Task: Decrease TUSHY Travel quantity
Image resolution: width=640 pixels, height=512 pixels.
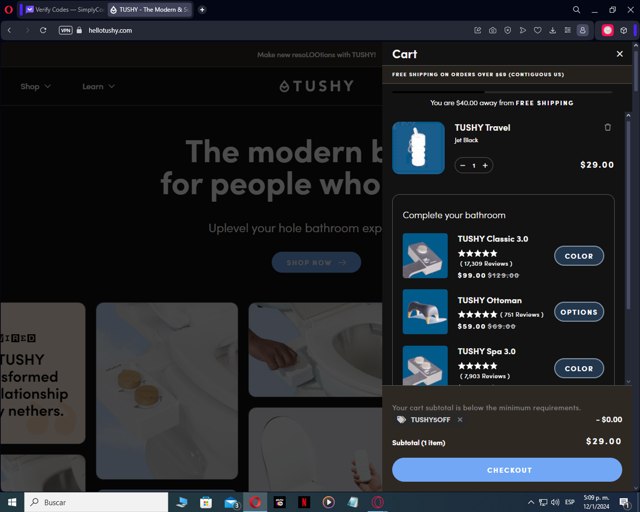Action: tap(462, 165)
